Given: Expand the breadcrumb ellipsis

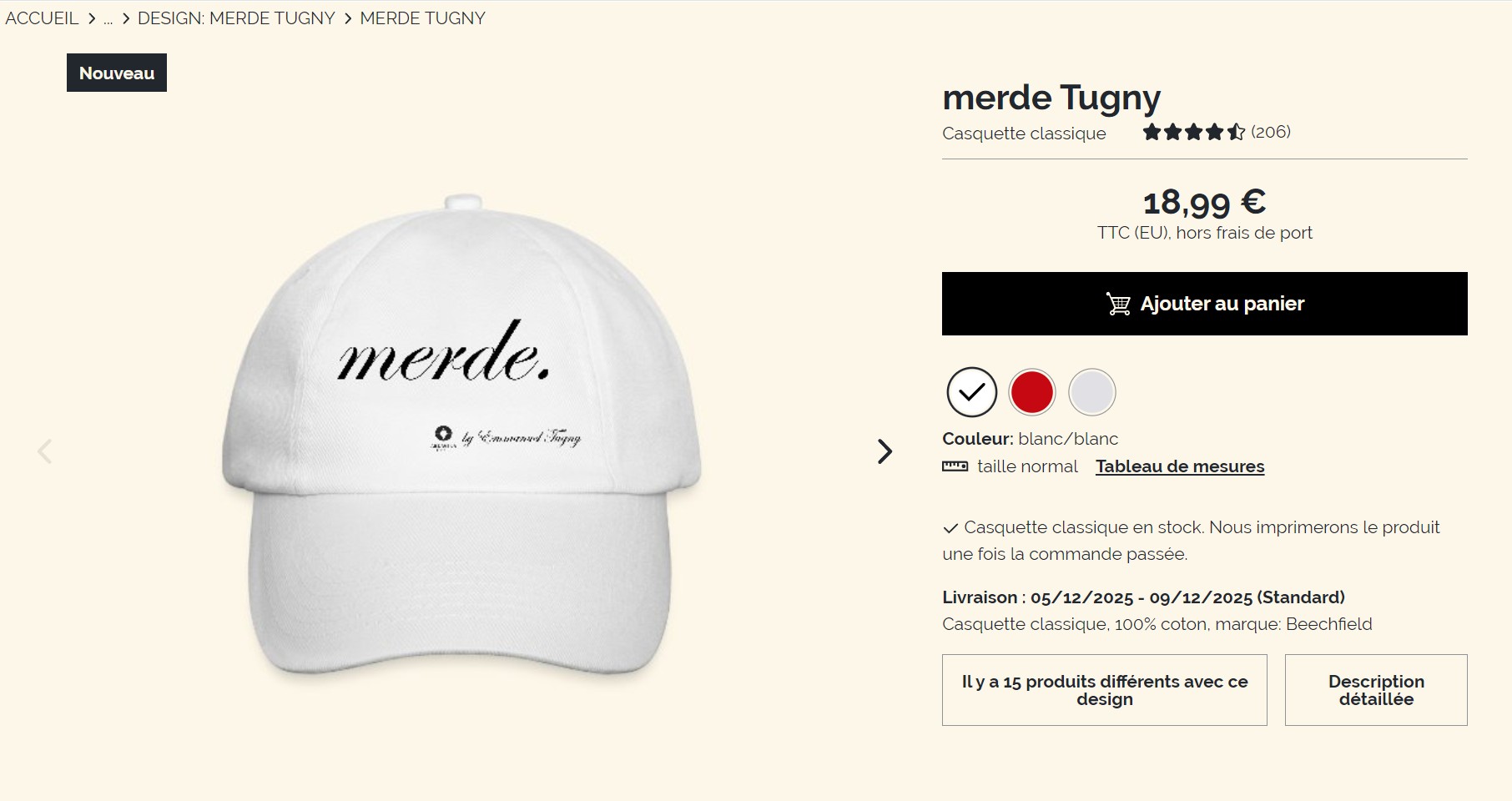Looking at the screenshot, I should [108, 18].
